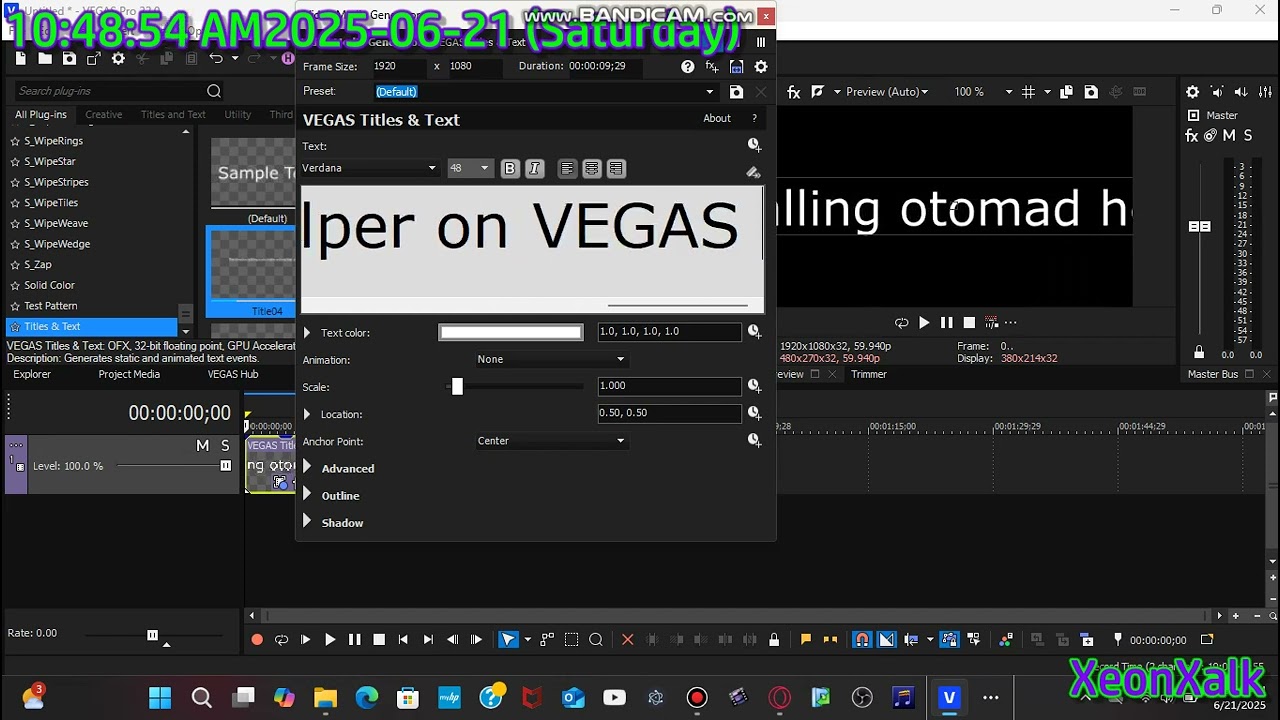Toggle bold formatting in Titles & Text

click(510, 169)
